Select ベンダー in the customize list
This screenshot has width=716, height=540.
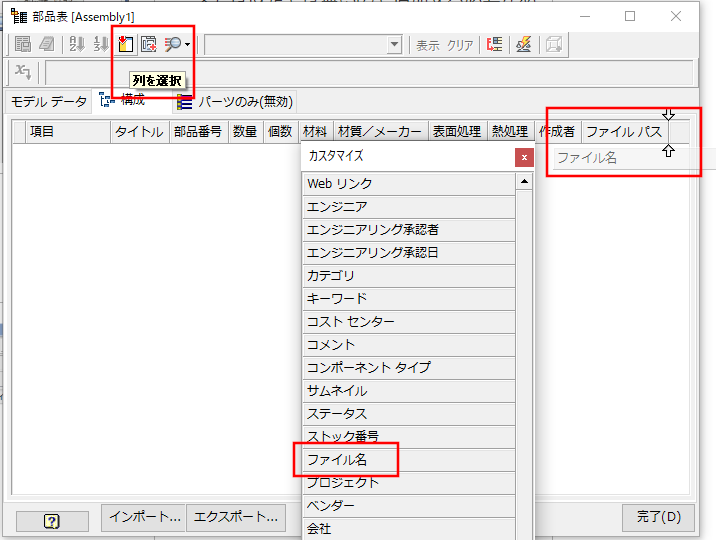pos(409,506)
